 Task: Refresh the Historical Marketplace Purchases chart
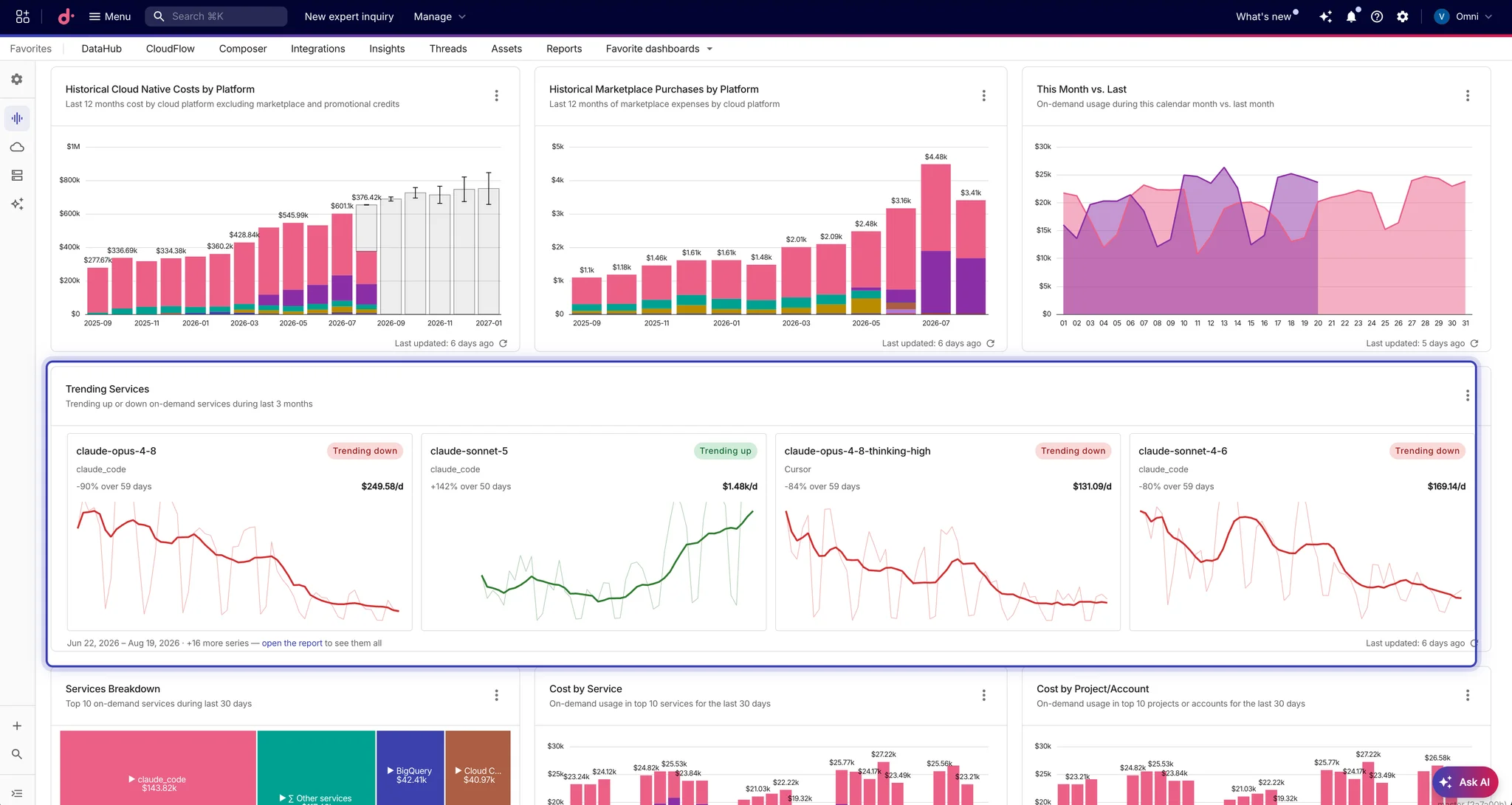[x=991, y=343]
